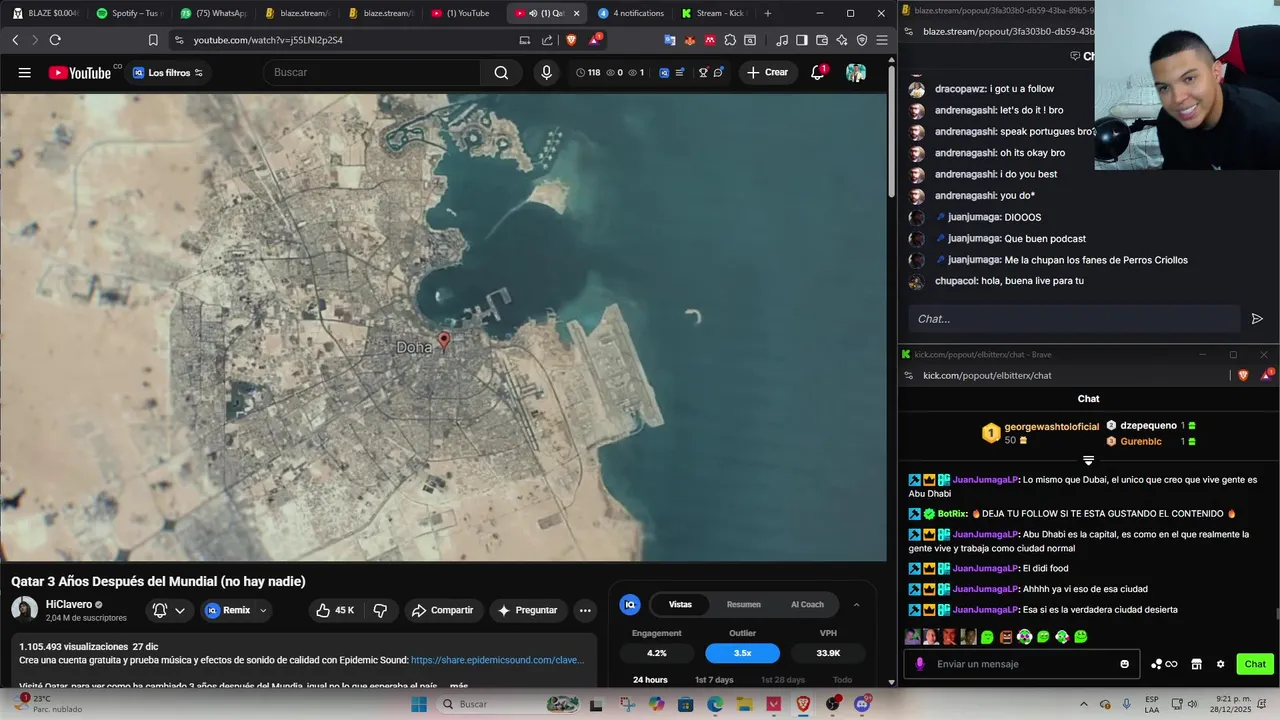Screen dimensions: 1280x720
Task: Open Brave Leo AI sparkle icon
Action: [x=842, y=40]
